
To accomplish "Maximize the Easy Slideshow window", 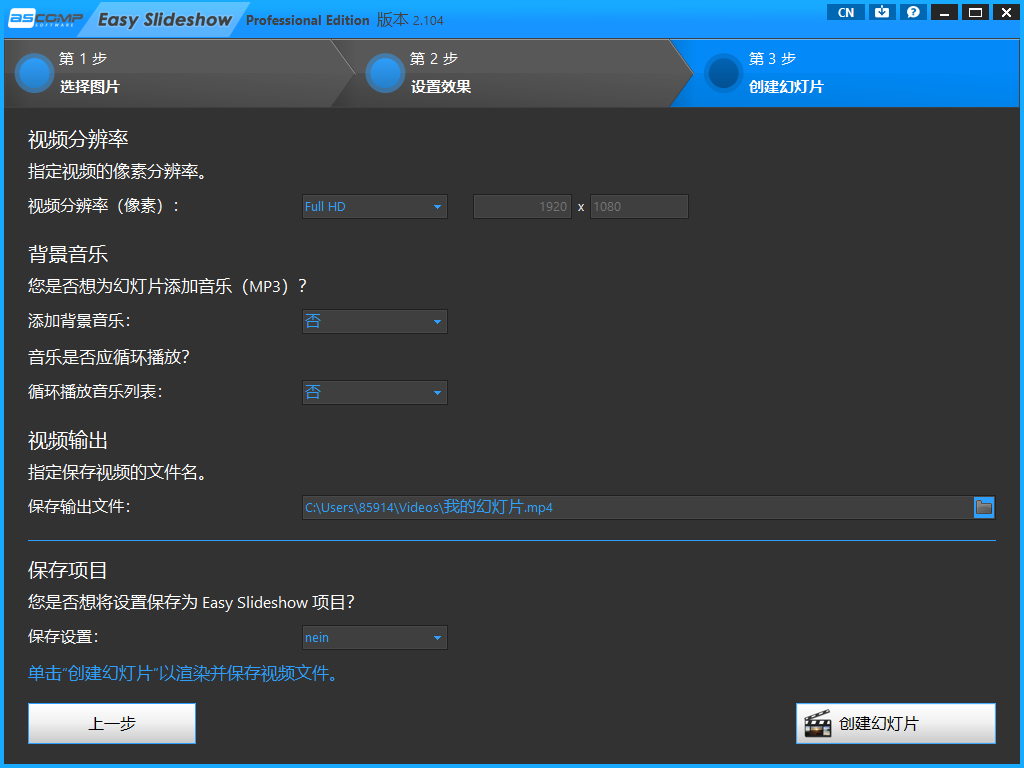I will [x=976, y=12].
